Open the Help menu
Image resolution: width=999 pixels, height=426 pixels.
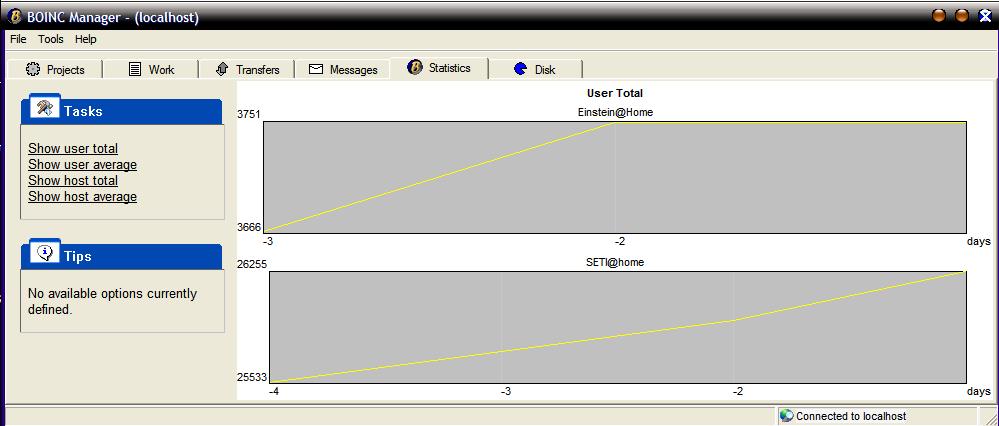tap(86, 39)
